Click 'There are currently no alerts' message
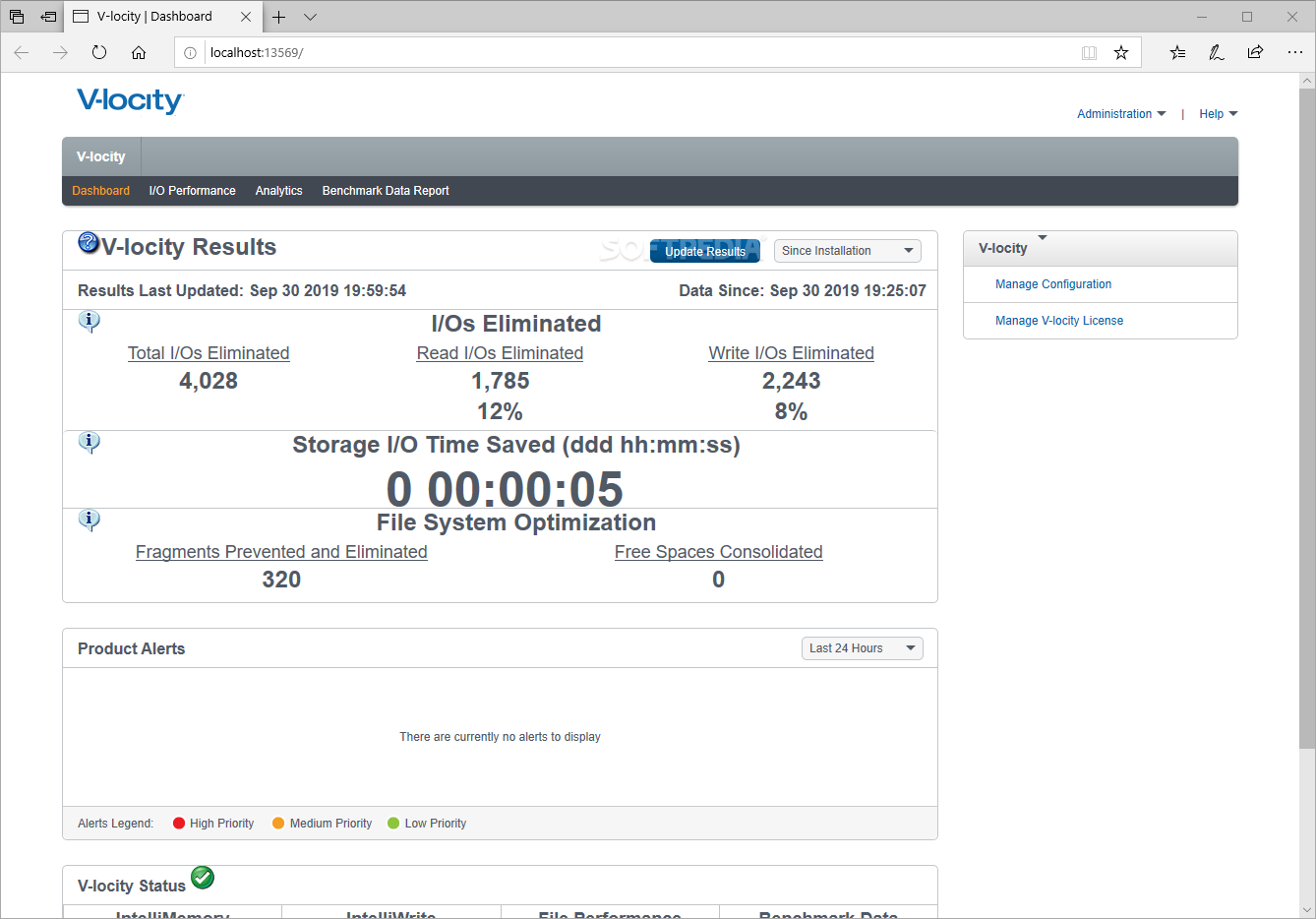 point(500,737)
